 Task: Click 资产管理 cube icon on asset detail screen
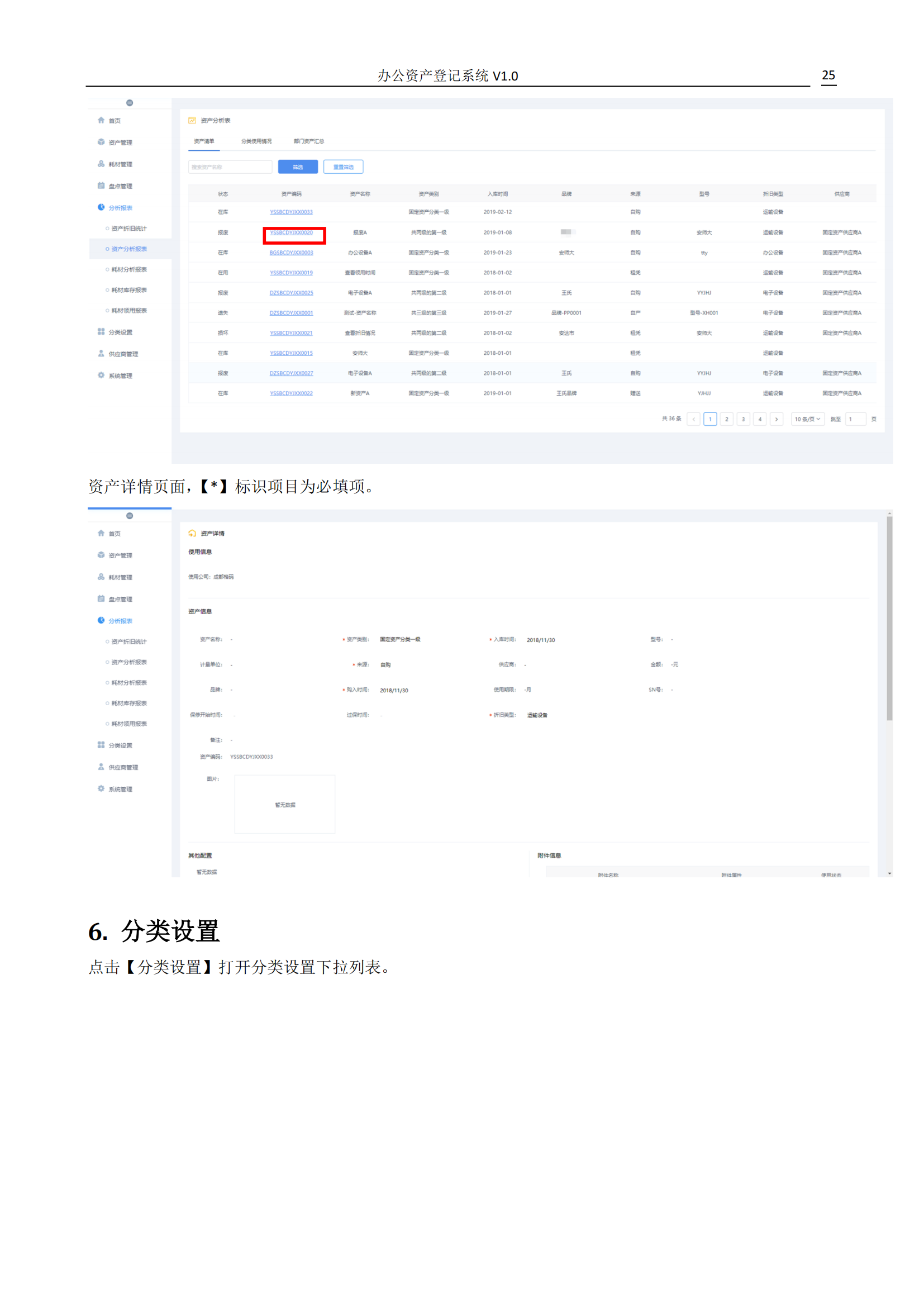101,555
